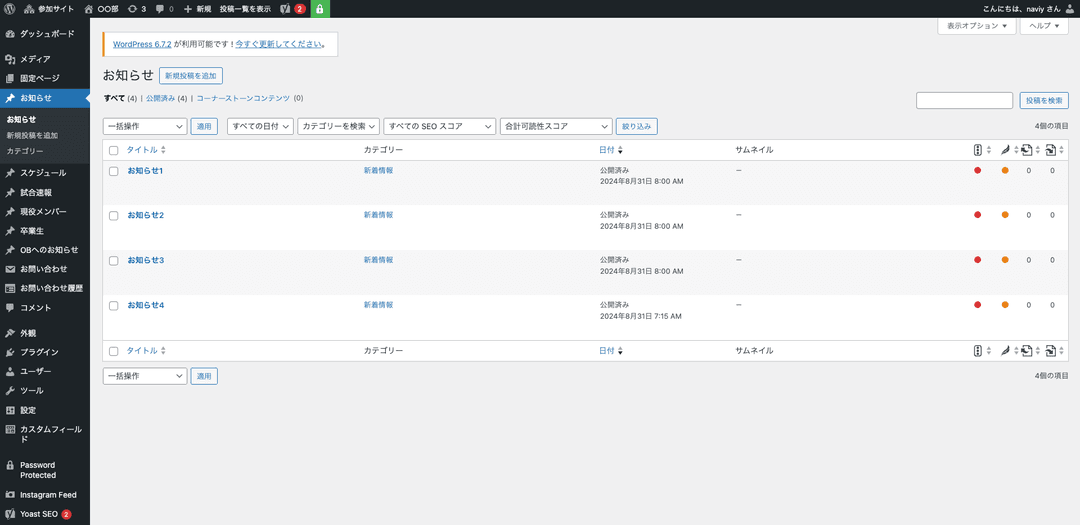Open the 合計可読性スコア dropdown
The height and width of the screenshot is (525, 1080).
coord(556,126)
